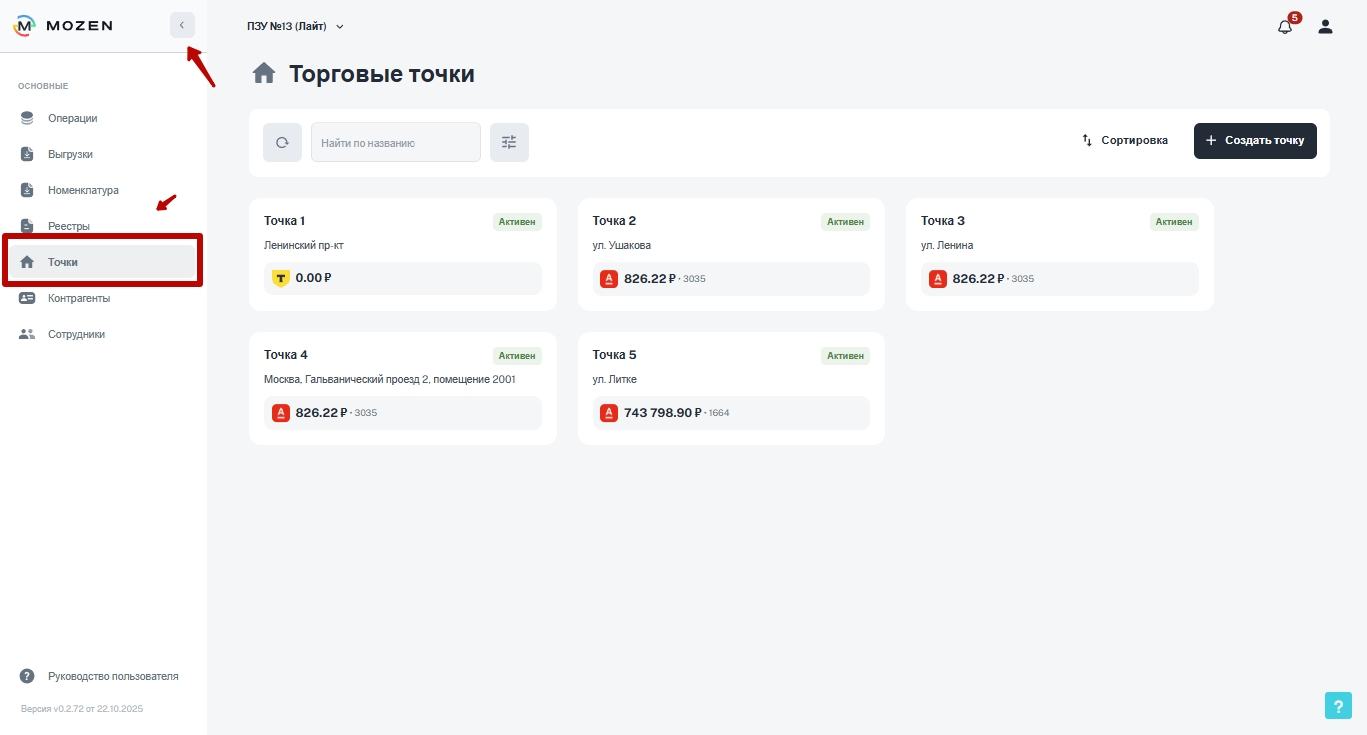Select Точки in the sidebar
The height and width of the screenshot is (735, 1367).
pos(100,262)
